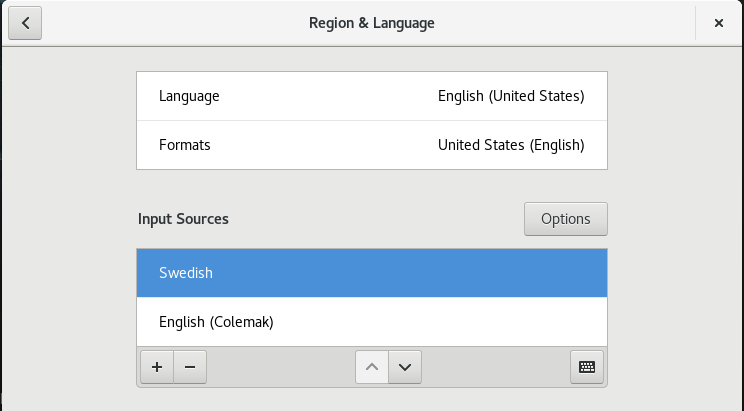Show keyboard layout preview
Screen dimensions: 744x411
[587, 367]
